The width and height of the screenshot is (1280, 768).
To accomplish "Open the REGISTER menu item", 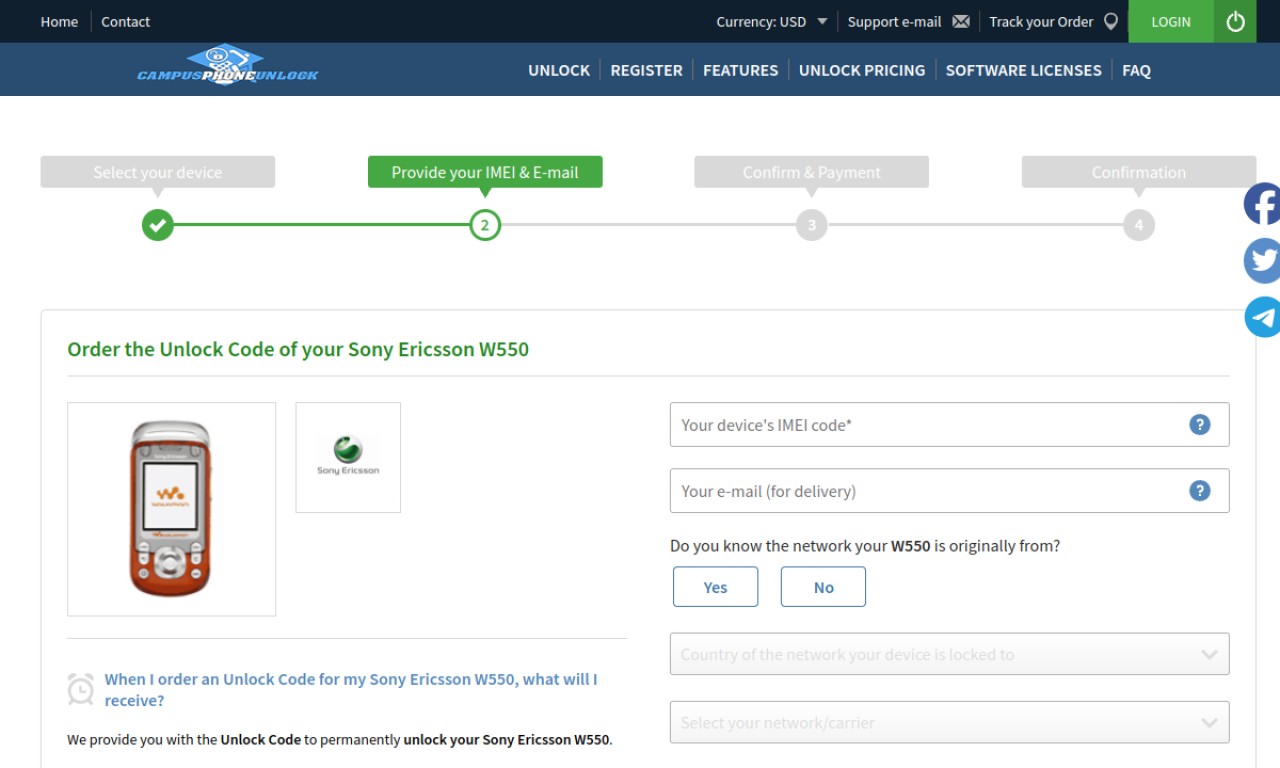I will tap(646, 70).
